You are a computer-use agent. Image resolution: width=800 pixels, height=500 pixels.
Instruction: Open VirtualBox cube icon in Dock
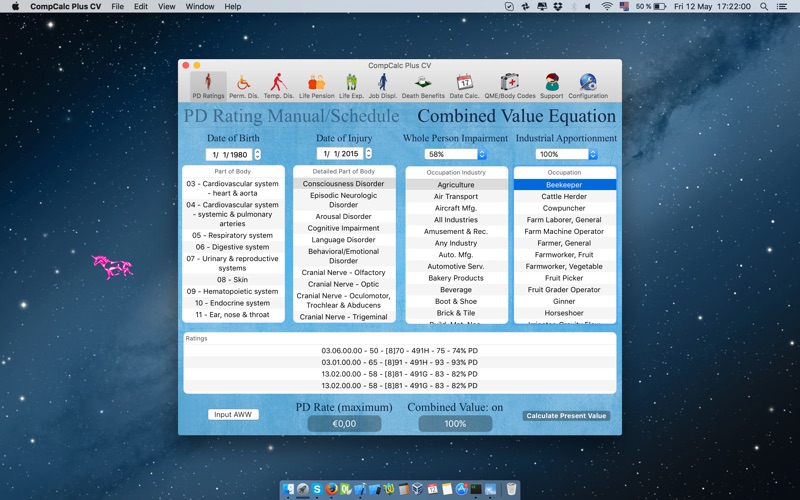click(x=417, y=489)
